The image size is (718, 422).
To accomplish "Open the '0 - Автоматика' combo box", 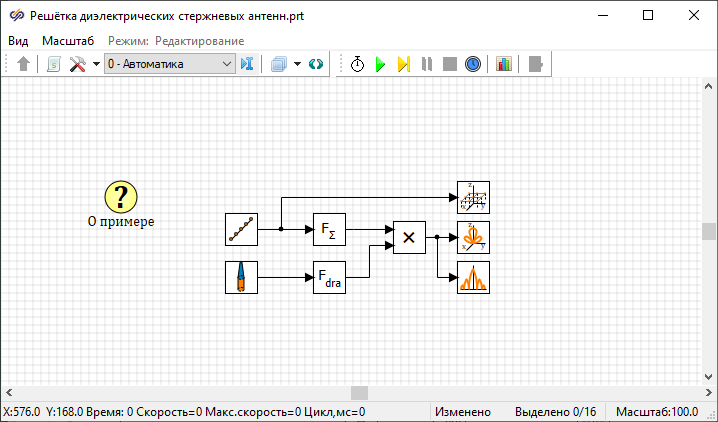I will (169, 64).
